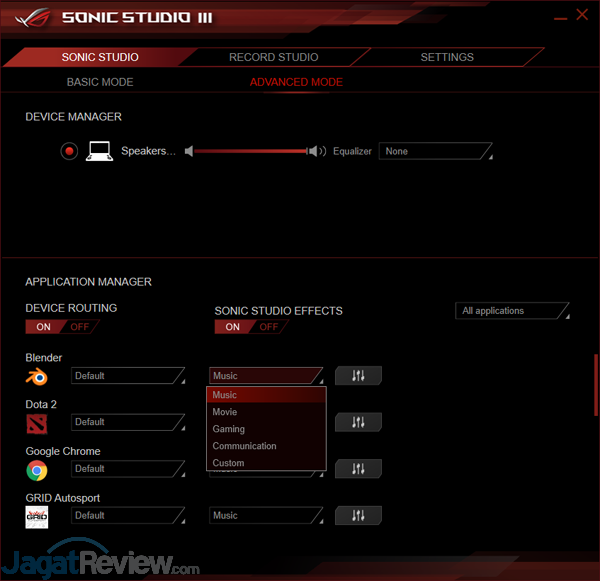Click the Blender app icon

click(37, 377)
